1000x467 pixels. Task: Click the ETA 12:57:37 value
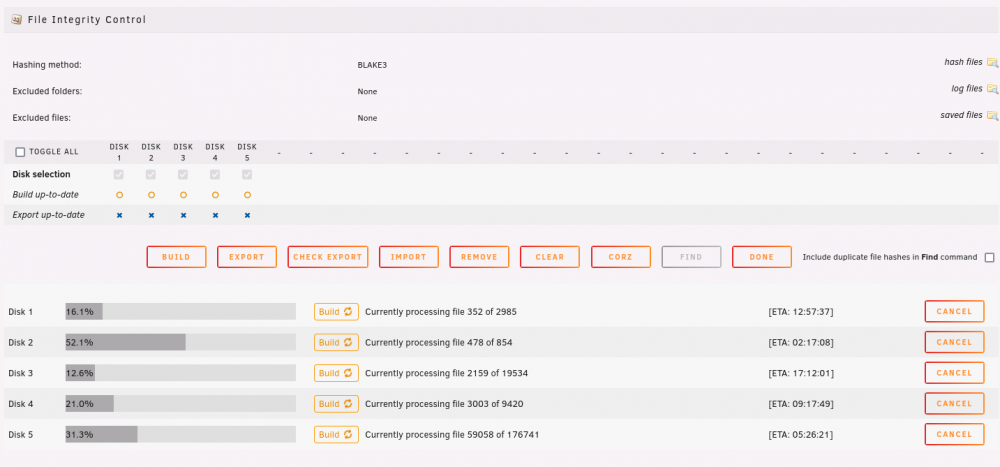[801, 312]
